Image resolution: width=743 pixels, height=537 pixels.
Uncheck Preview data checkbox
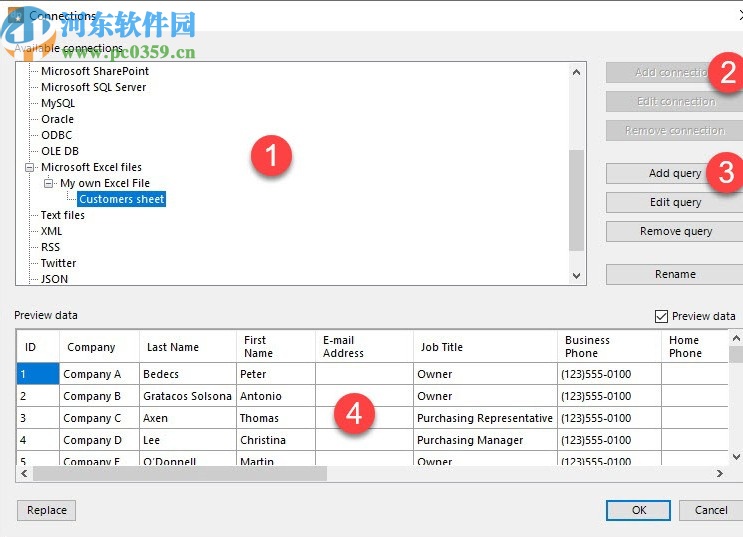pos(661,316)
